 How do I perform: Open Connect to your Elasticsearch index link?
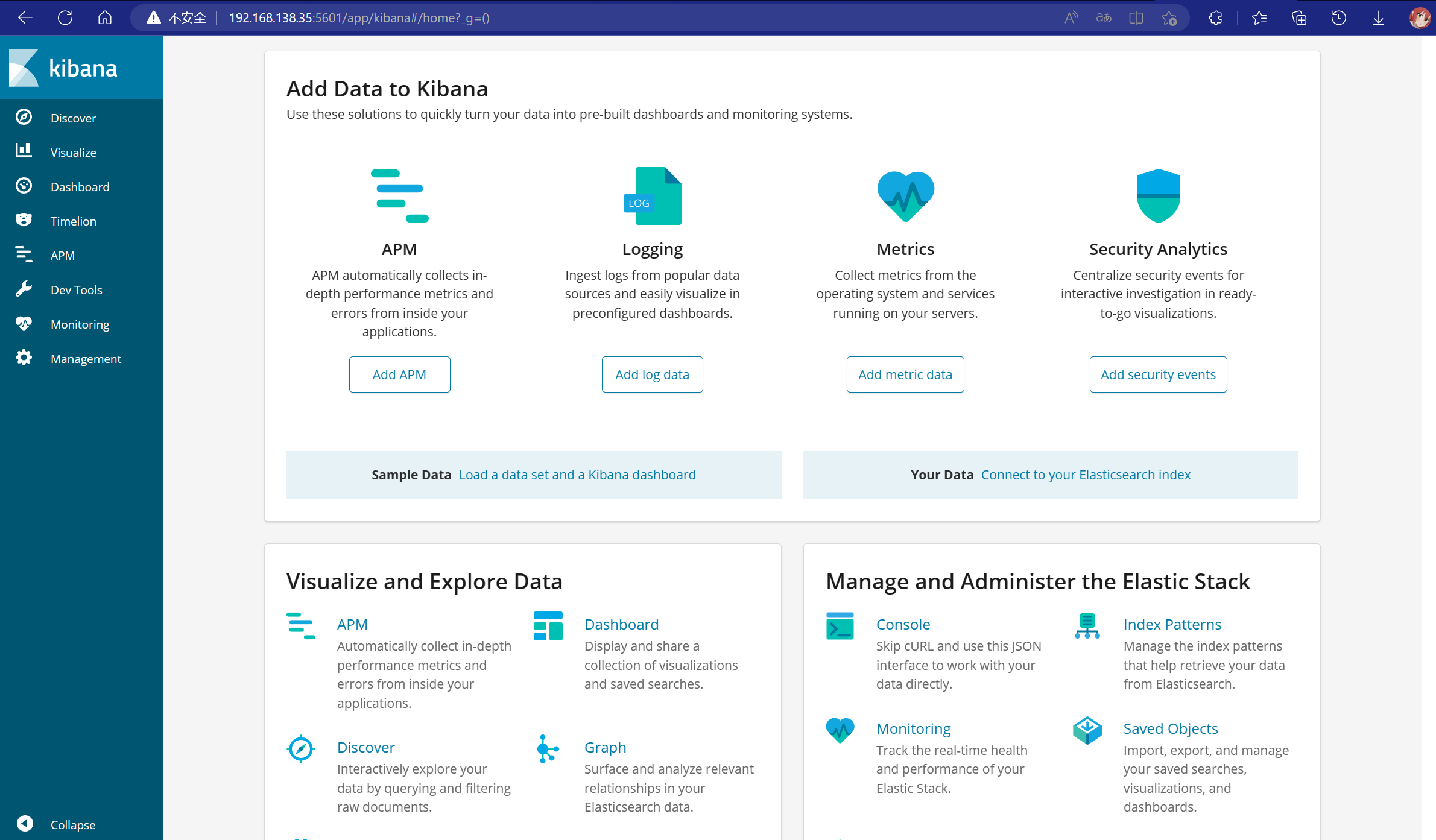coord(1085,475)
